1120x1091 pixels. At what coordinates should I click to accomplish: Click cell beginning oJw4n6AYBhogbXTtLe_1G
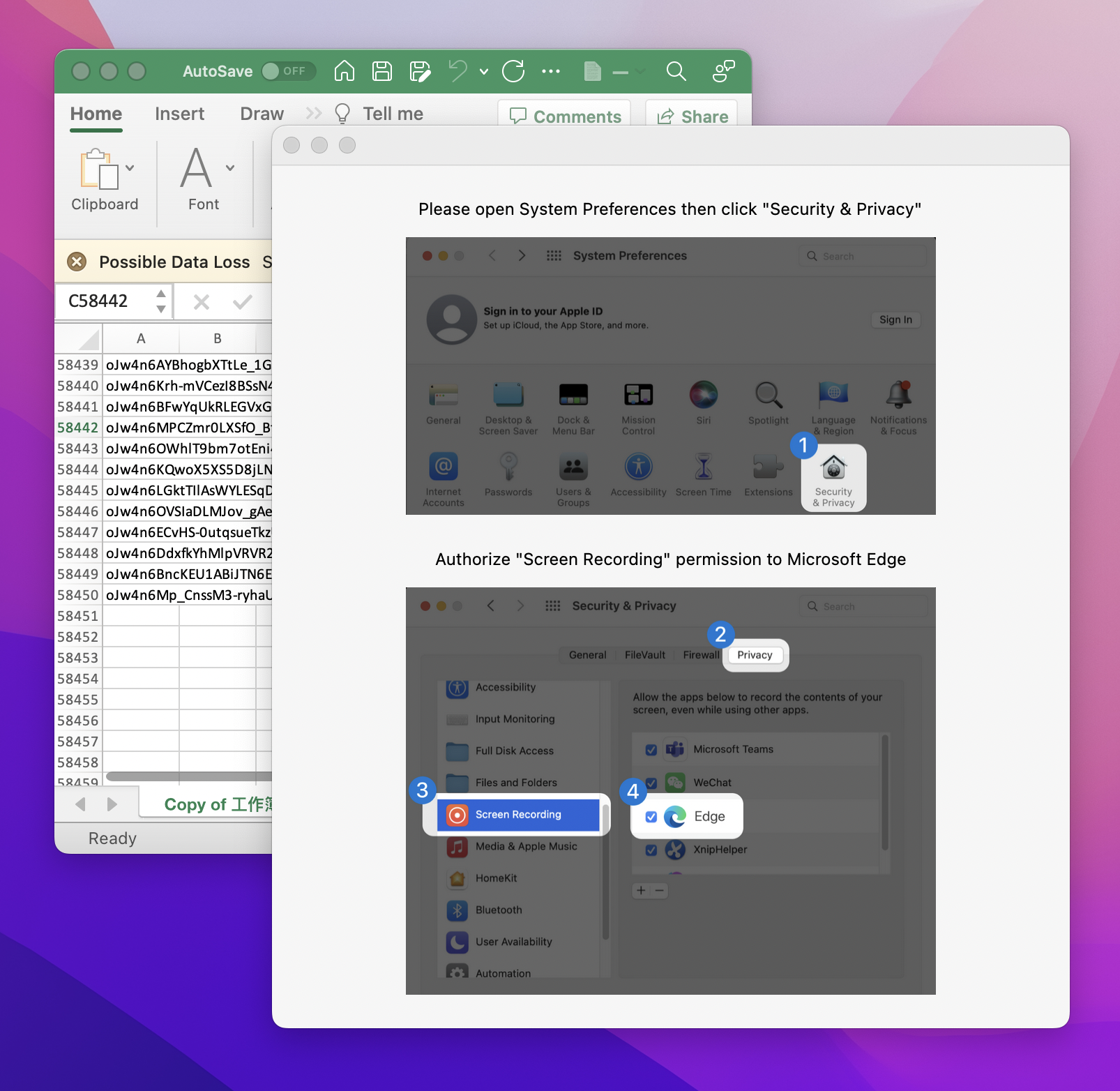188,365
